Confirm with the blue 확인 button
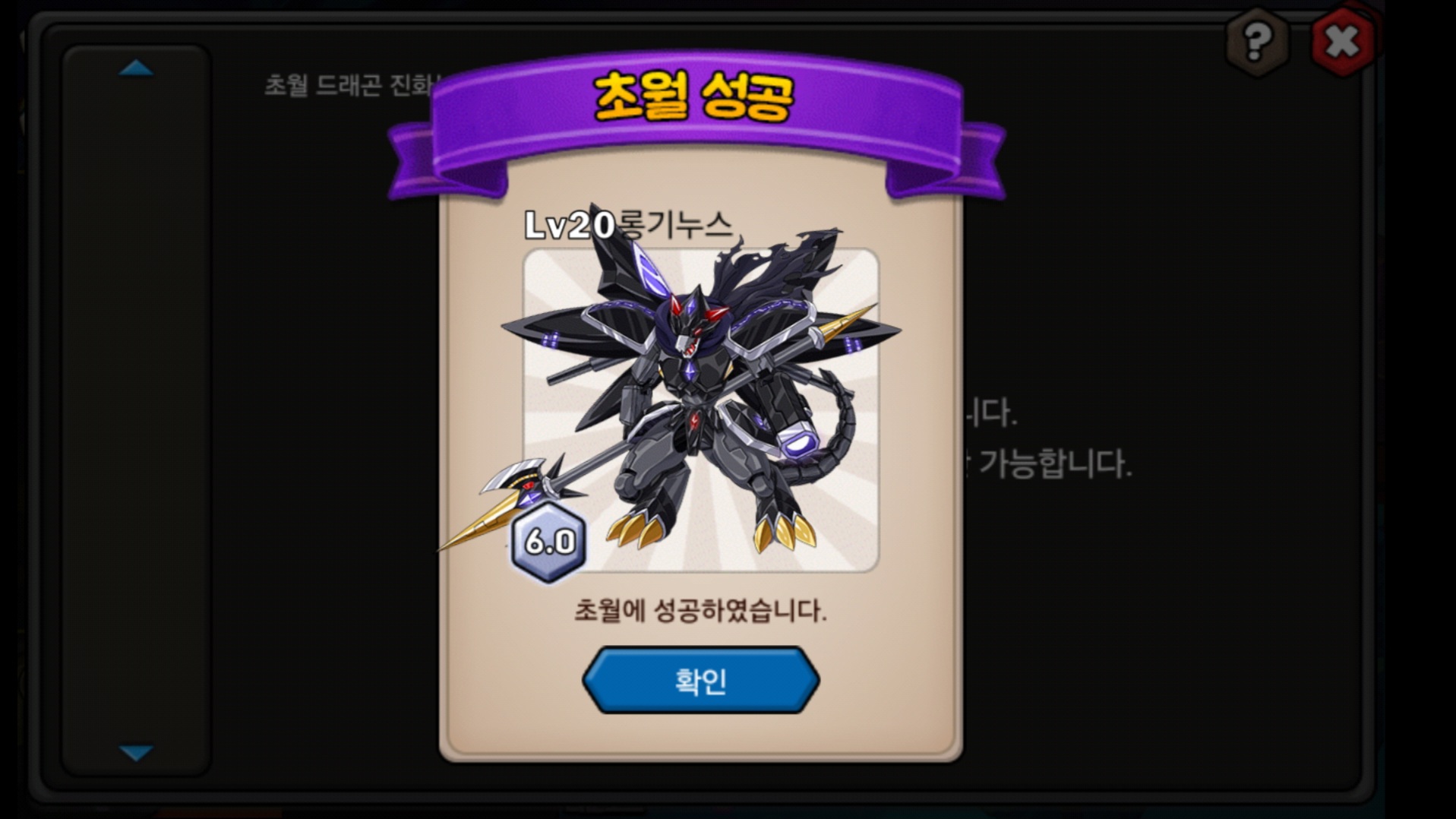This screenshot has width=1456, height=819. tap(700, 680)
